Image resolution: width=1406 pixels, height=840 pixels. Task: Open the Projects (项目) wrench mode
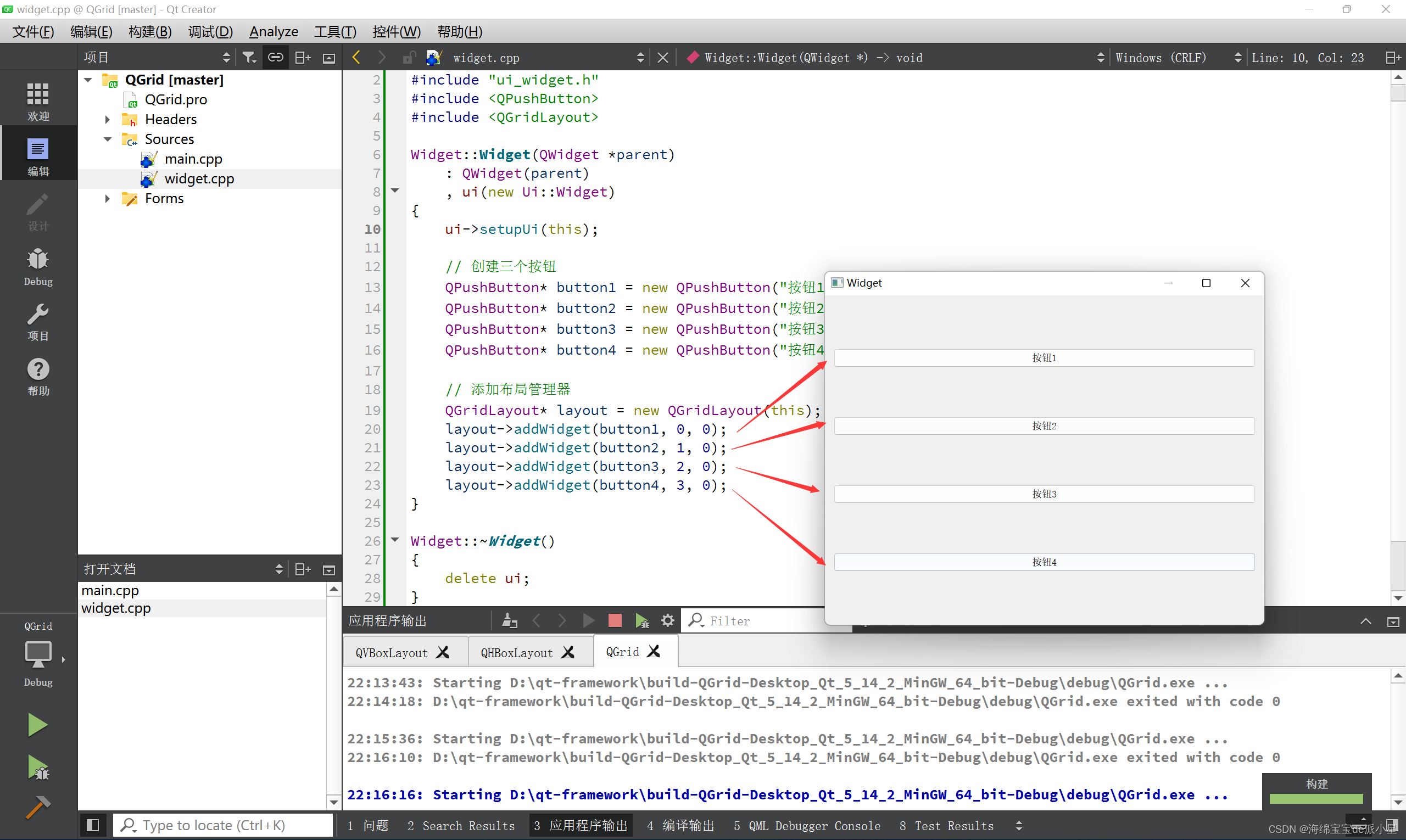tap(38, 322)
